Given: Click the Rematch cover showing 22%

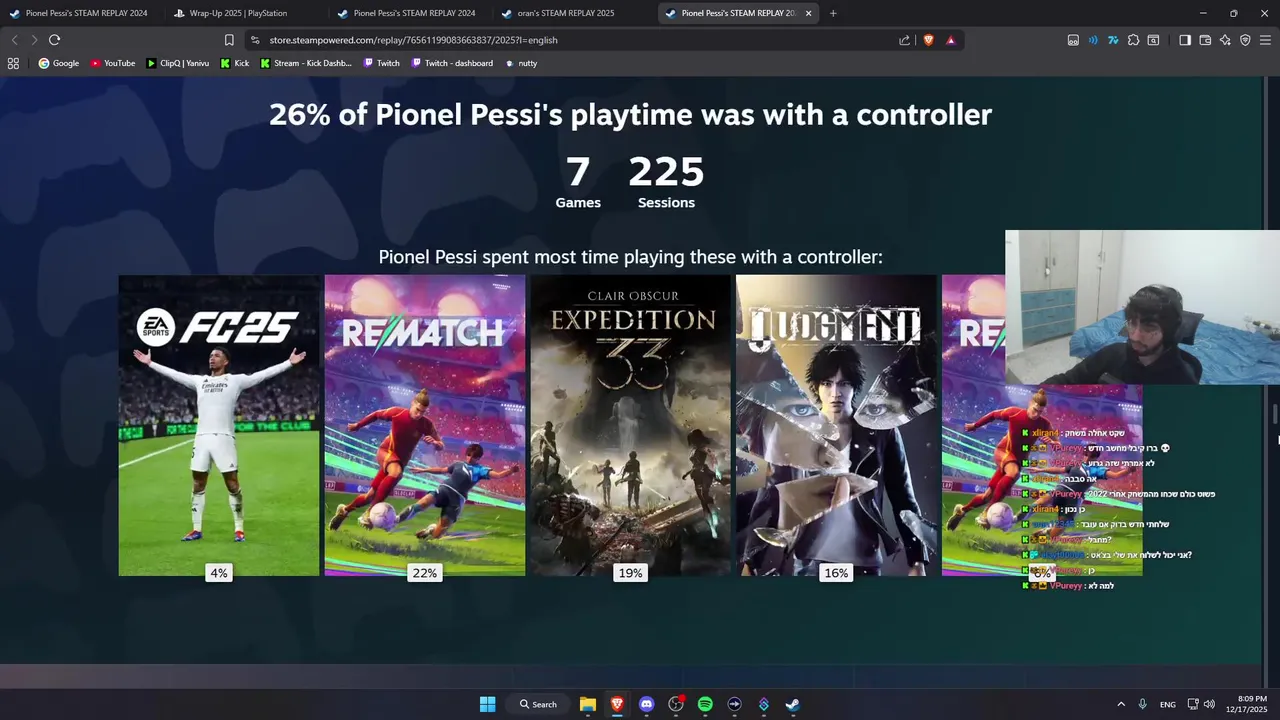Looking at the screenshot, I should 425,425.
